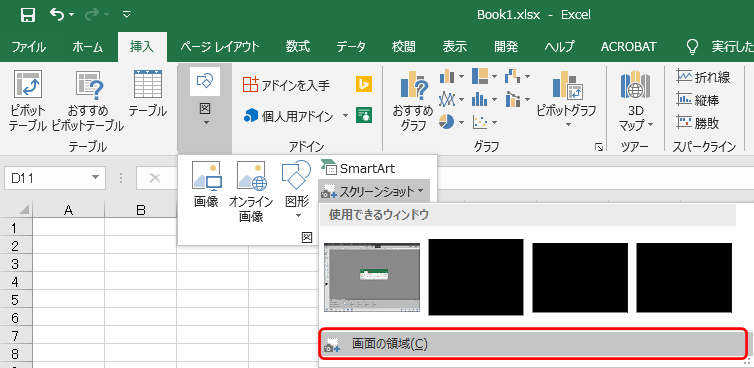Open the 表示 tab
754x368 pixels.
454,47
